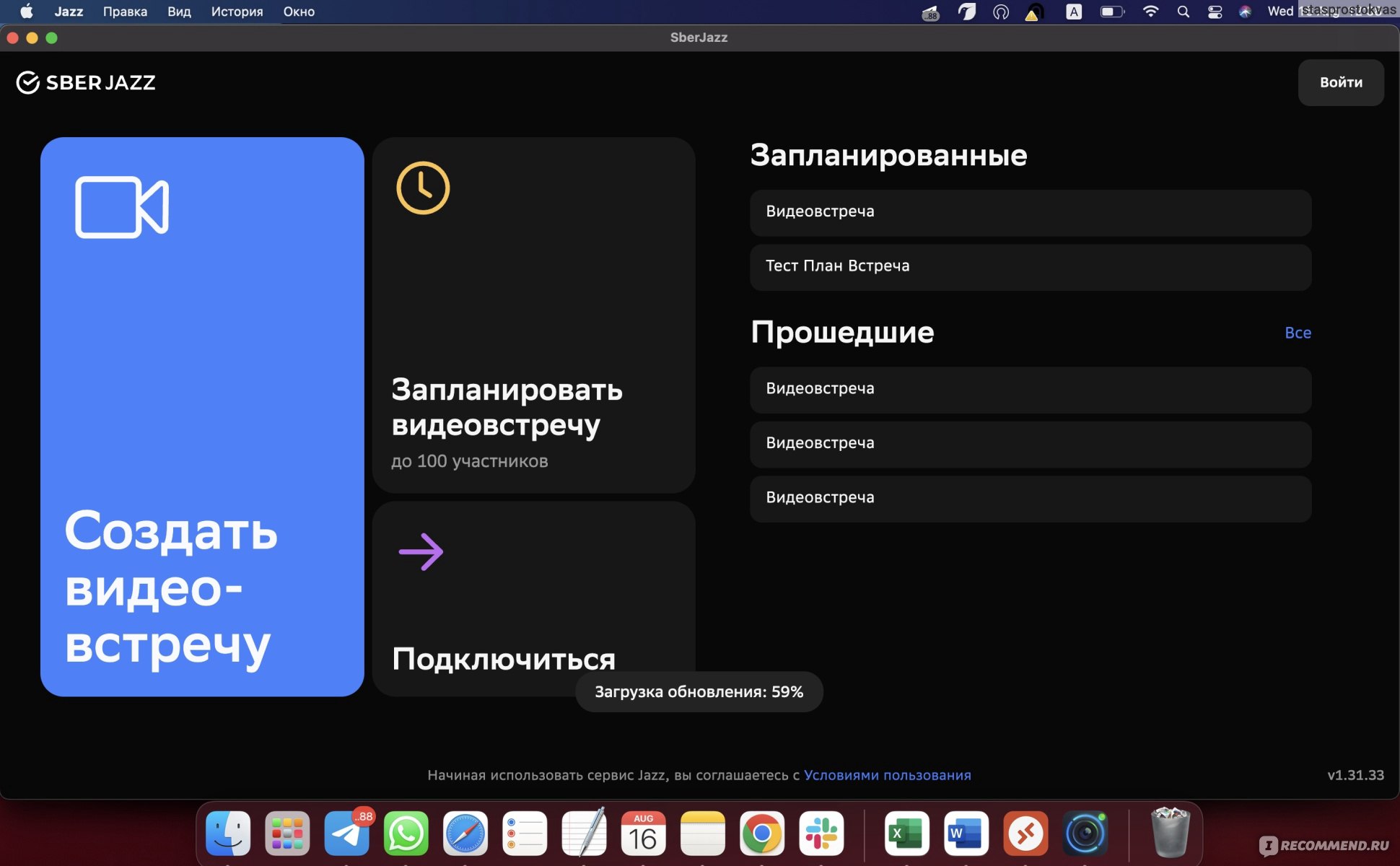Screen dimensions: 1400x866
Task: Click the Загрузка обновления 59% progress toast
Action: click(x=699, y=691)
